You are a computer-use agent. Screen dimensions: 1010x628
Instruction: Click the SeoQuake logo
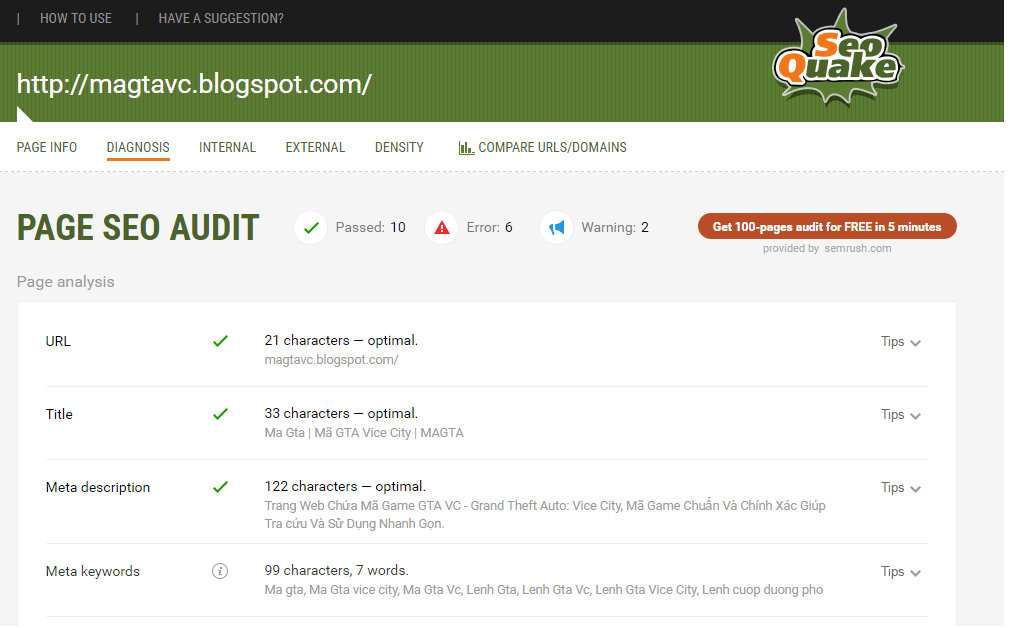pos(838,57)
